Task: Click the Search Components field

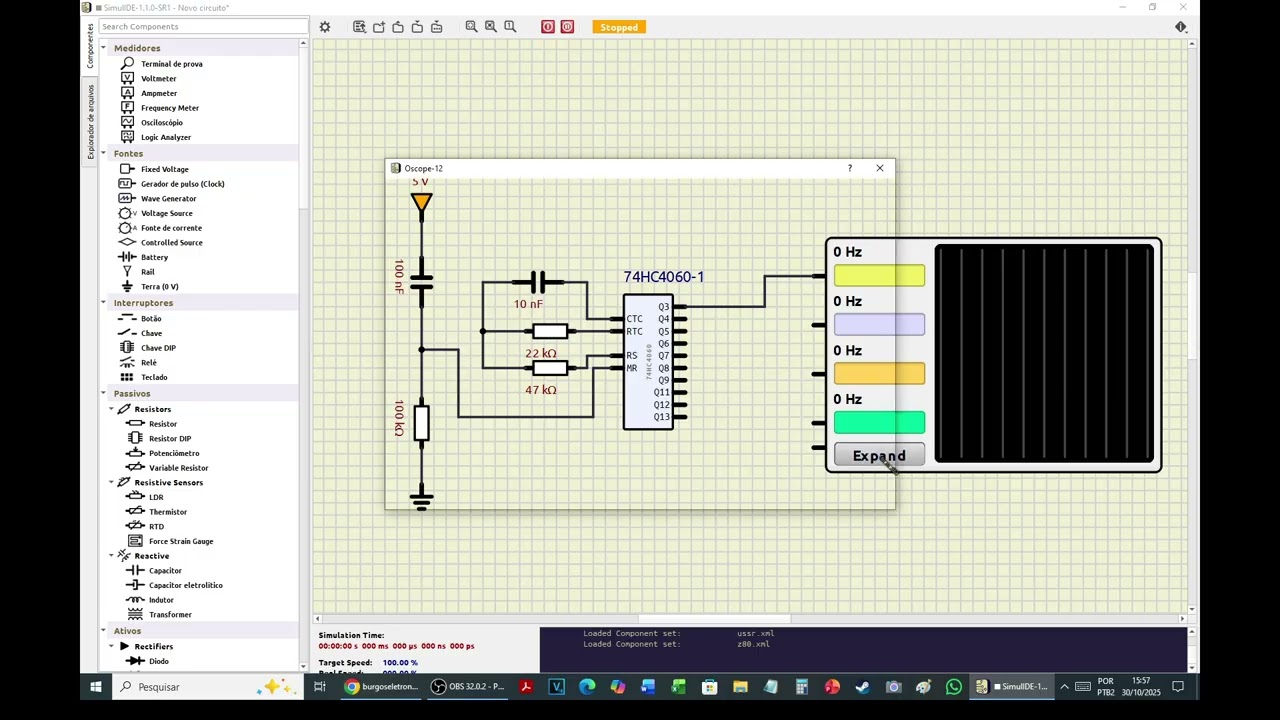Action: (x=204, y=27)
